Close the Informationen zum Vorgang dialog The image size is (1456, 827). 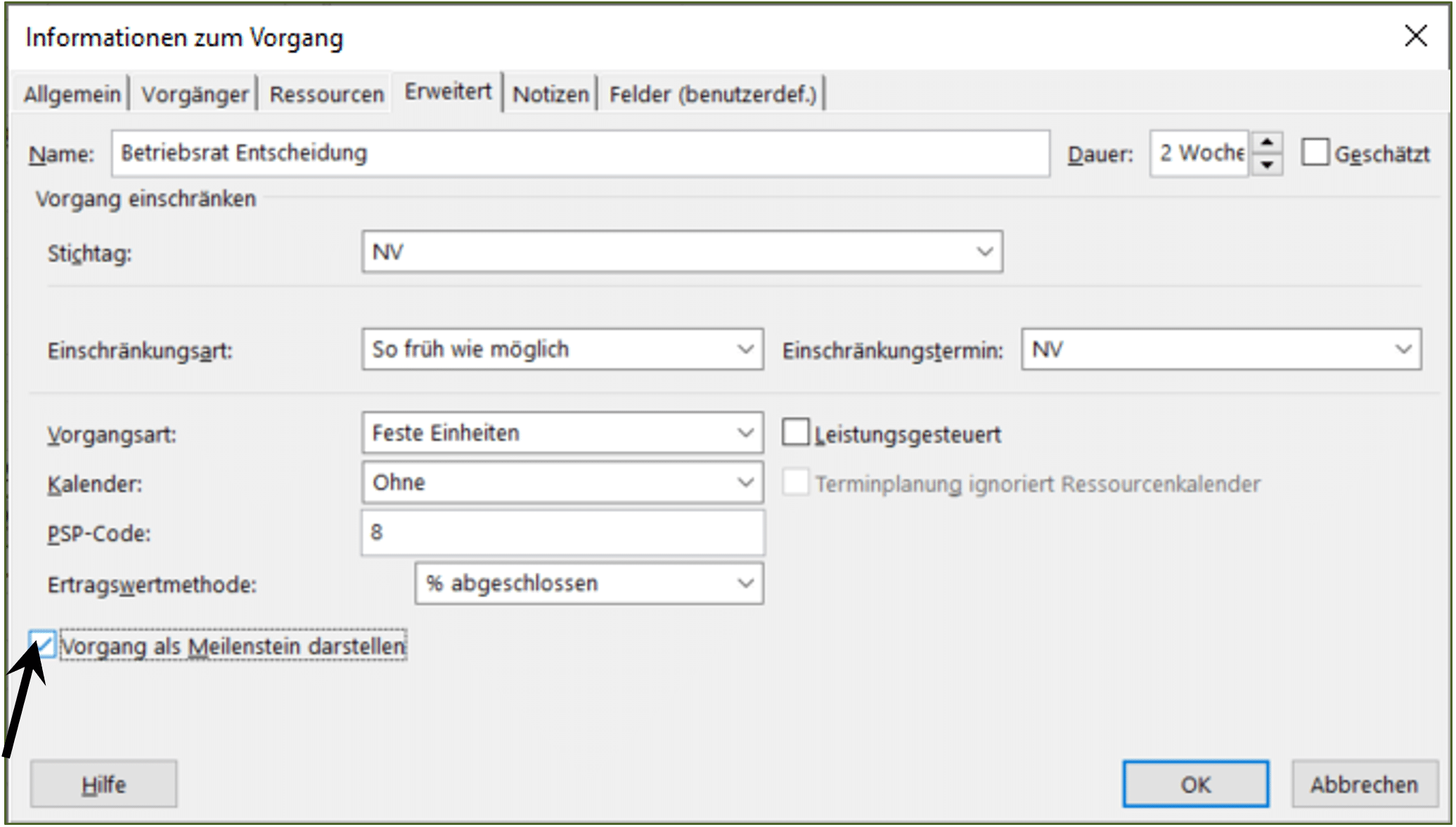click(x=1415, y=35)
